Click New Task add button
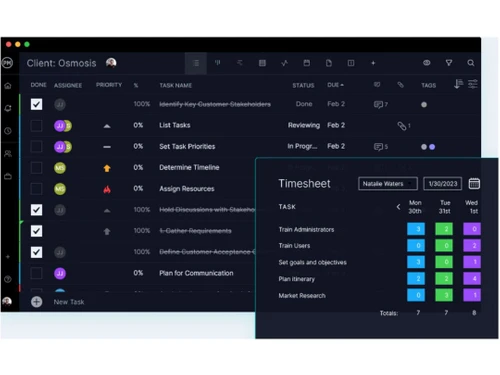This screenshot has width=500, height=375. coord(36,302)
